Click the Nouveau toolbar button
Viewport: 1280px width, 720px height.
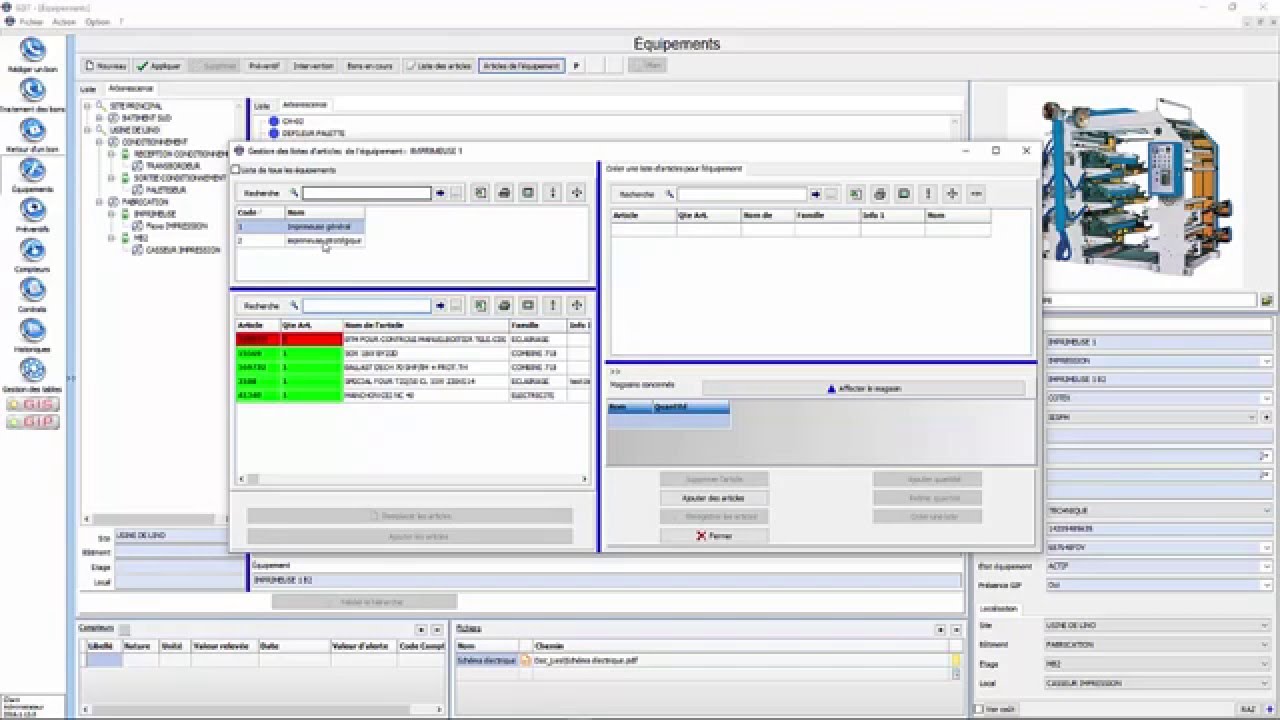click(x=106, y=66)
